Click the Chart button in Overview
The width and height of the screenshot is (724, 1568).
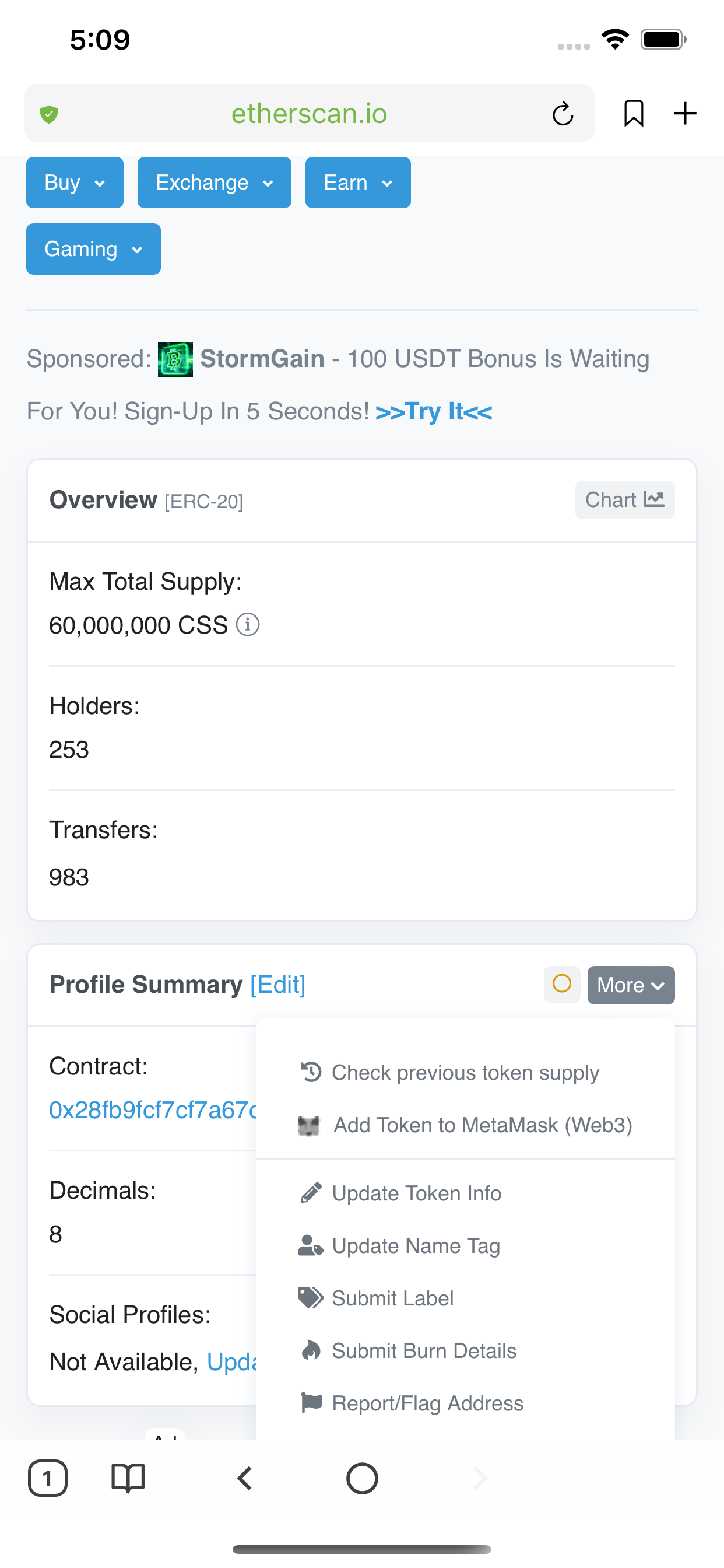(624, 500)
